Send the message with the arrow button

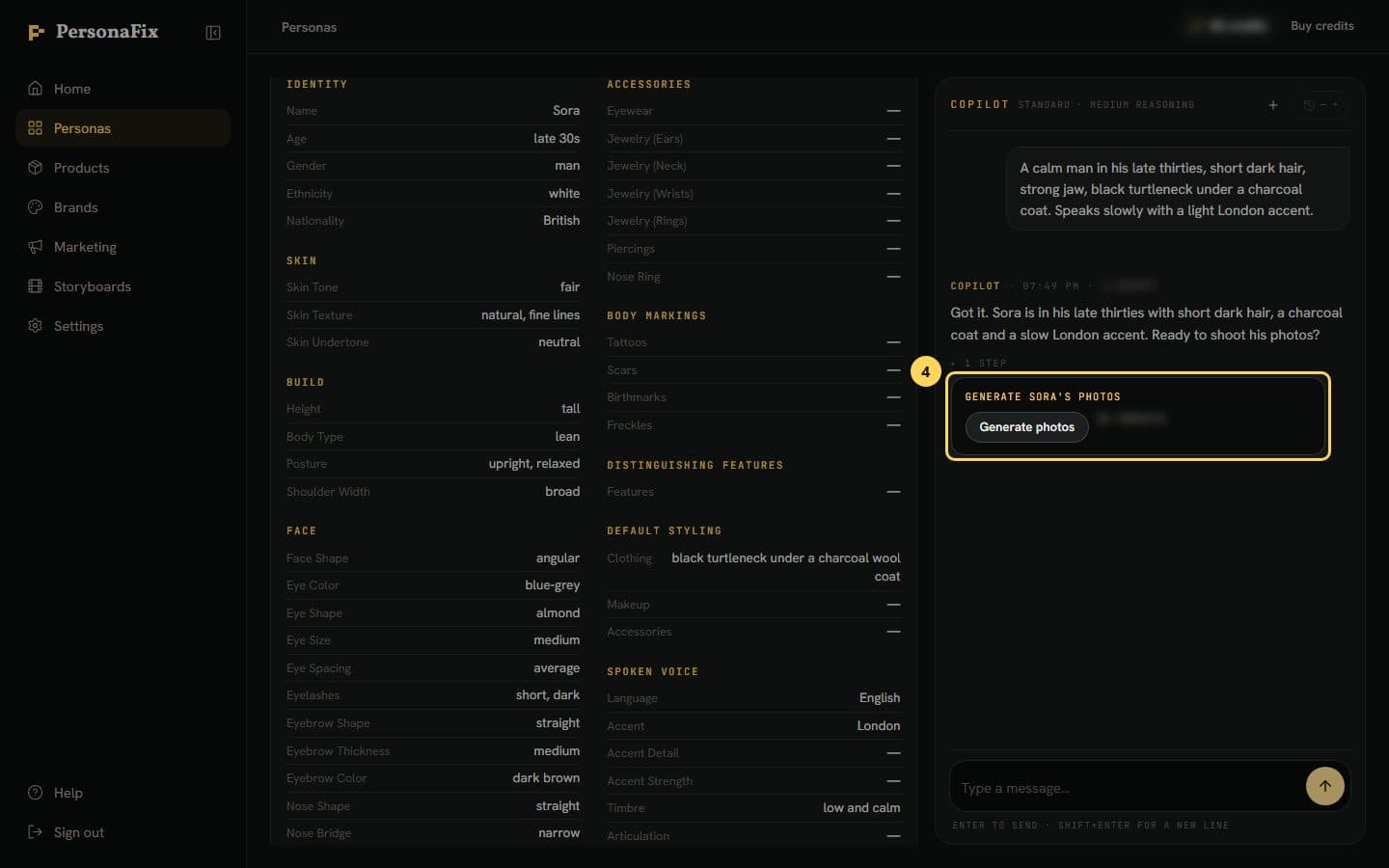point(1325,786)
